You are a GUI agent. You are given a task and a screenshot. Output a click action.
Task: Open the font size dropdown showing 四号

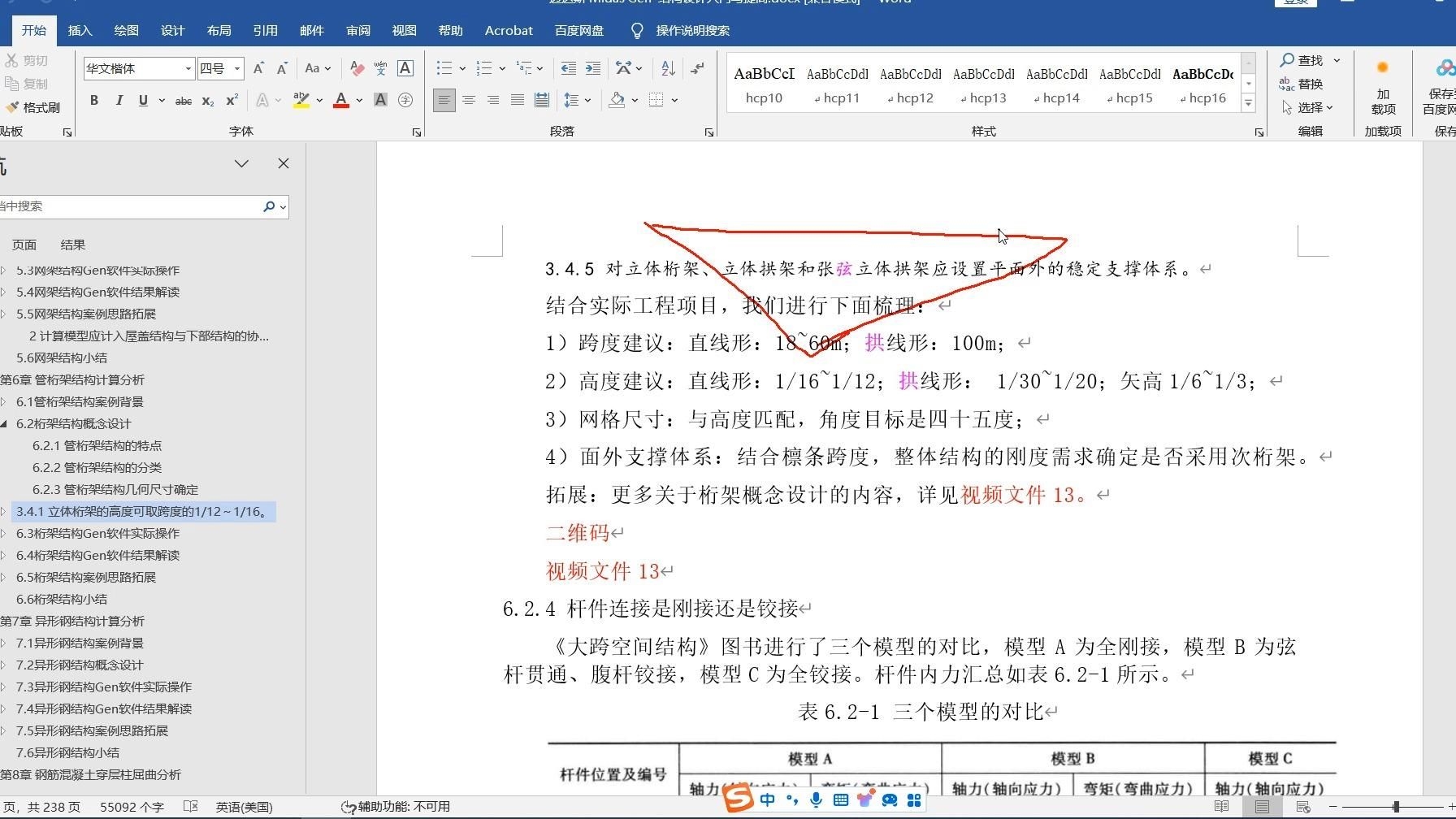[238, 68]
